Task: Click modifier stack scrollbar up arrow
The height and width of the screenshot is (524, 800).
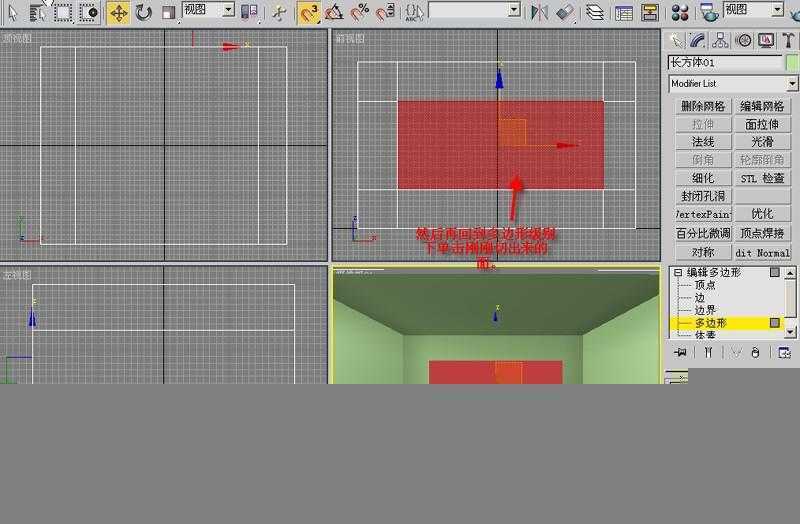Action: pos(790,273)
